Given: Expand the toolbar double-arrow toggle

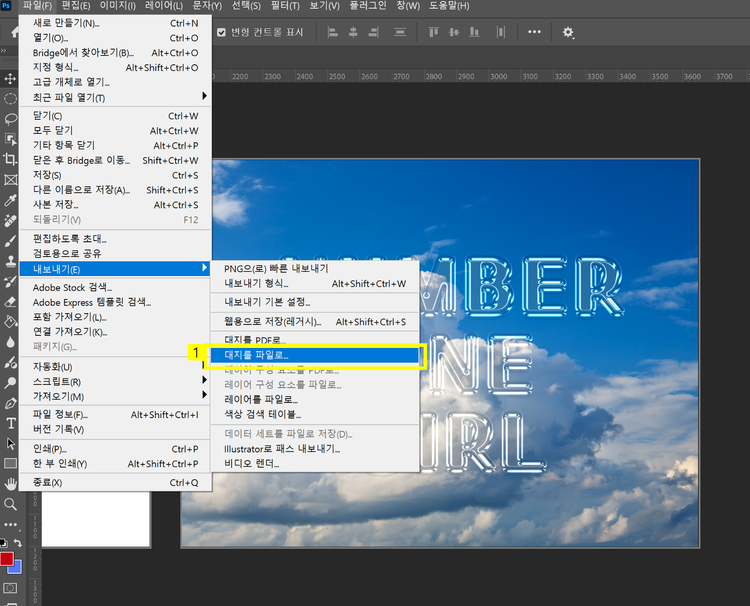Looking at the screenshot, I should coord(3,50).
